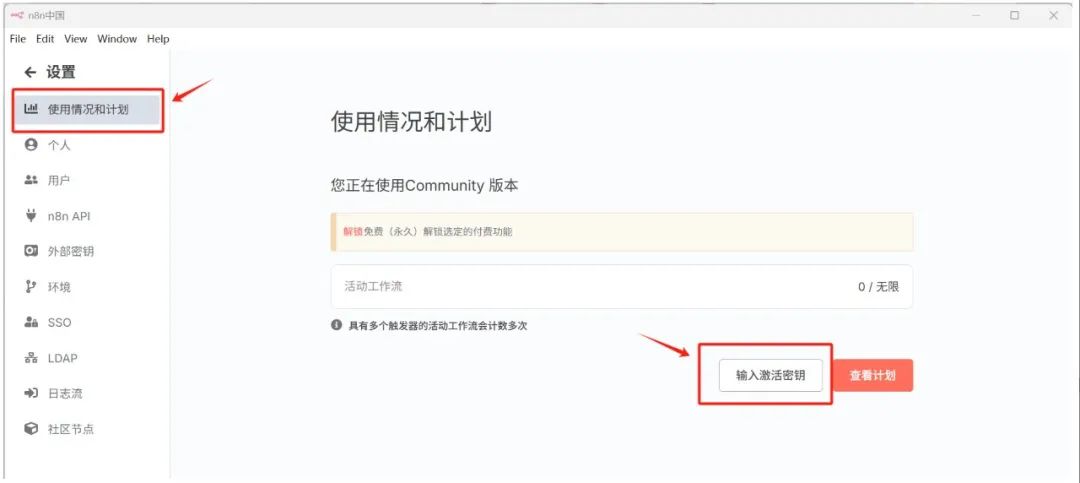
Task: Open the cube icon for 社区节点
Action: click(31, 429)
